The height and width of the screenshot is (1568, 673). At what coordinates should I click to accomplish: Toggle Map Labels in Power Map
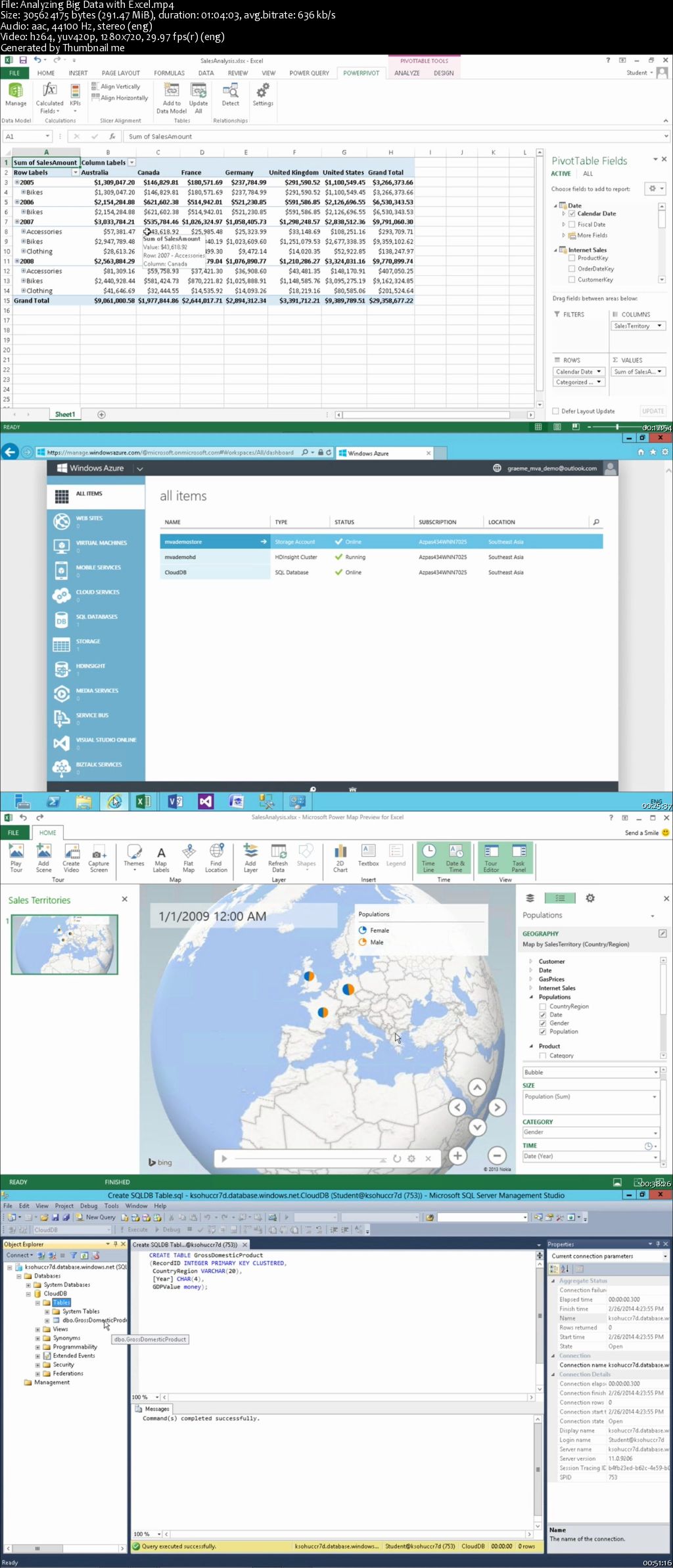161,858
